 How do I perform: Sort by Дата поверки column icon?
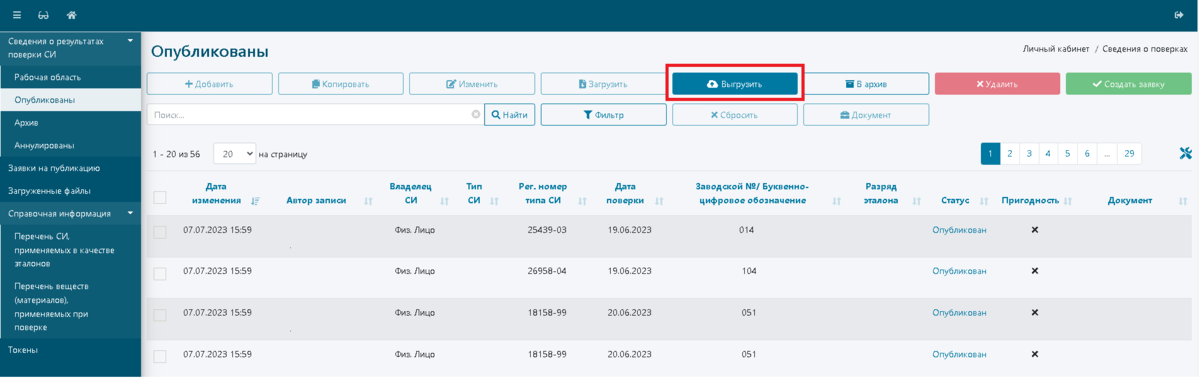(660, 201)
